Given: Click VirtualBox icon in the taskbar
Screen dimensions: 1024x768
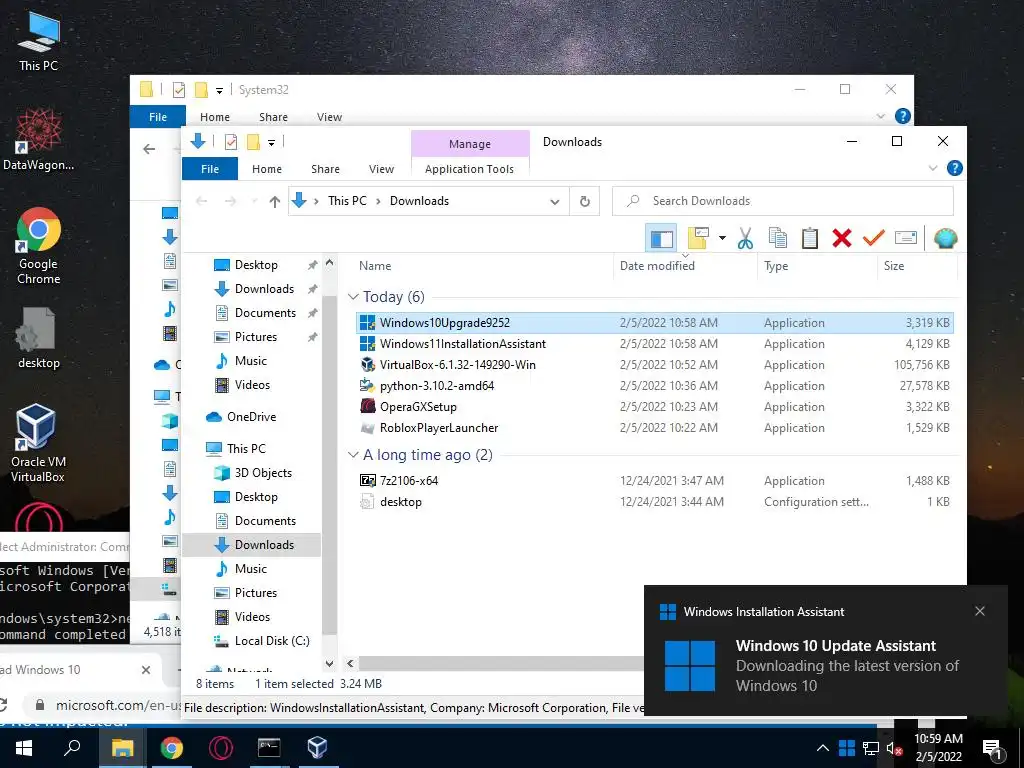Looking at the screenshot, I should [317, 747].
